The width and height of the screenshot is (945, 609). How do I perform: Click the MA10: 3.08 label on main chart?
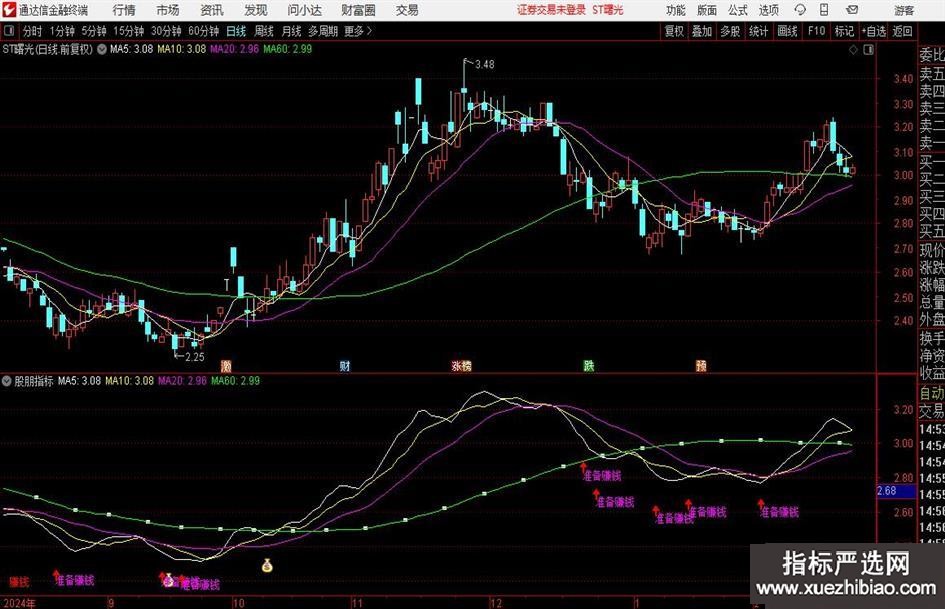coord(181,49)
